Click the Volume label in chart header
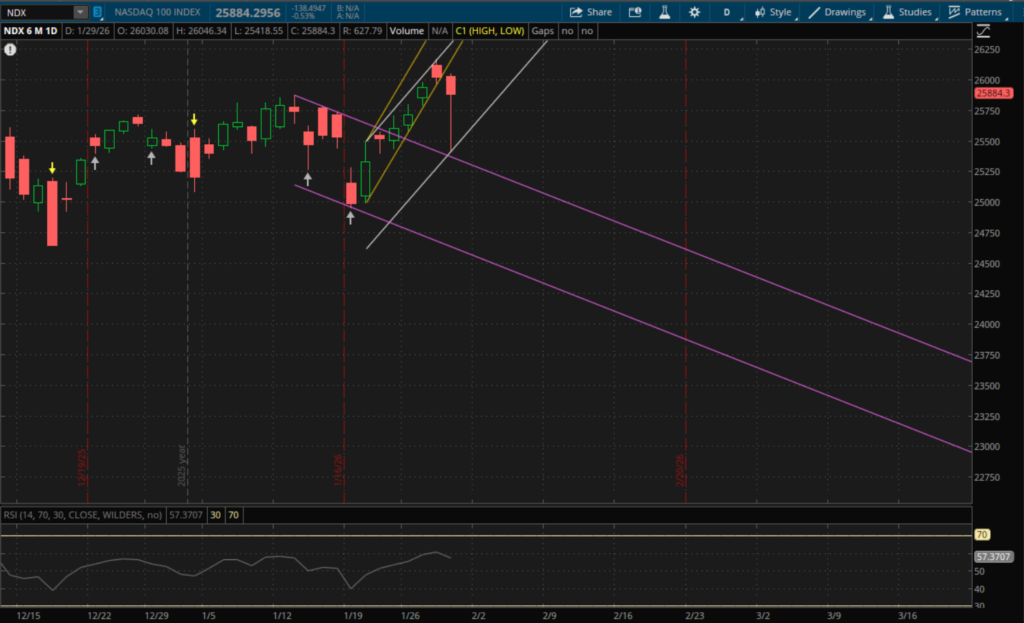 pyautogui.click(x=407, y=31)
